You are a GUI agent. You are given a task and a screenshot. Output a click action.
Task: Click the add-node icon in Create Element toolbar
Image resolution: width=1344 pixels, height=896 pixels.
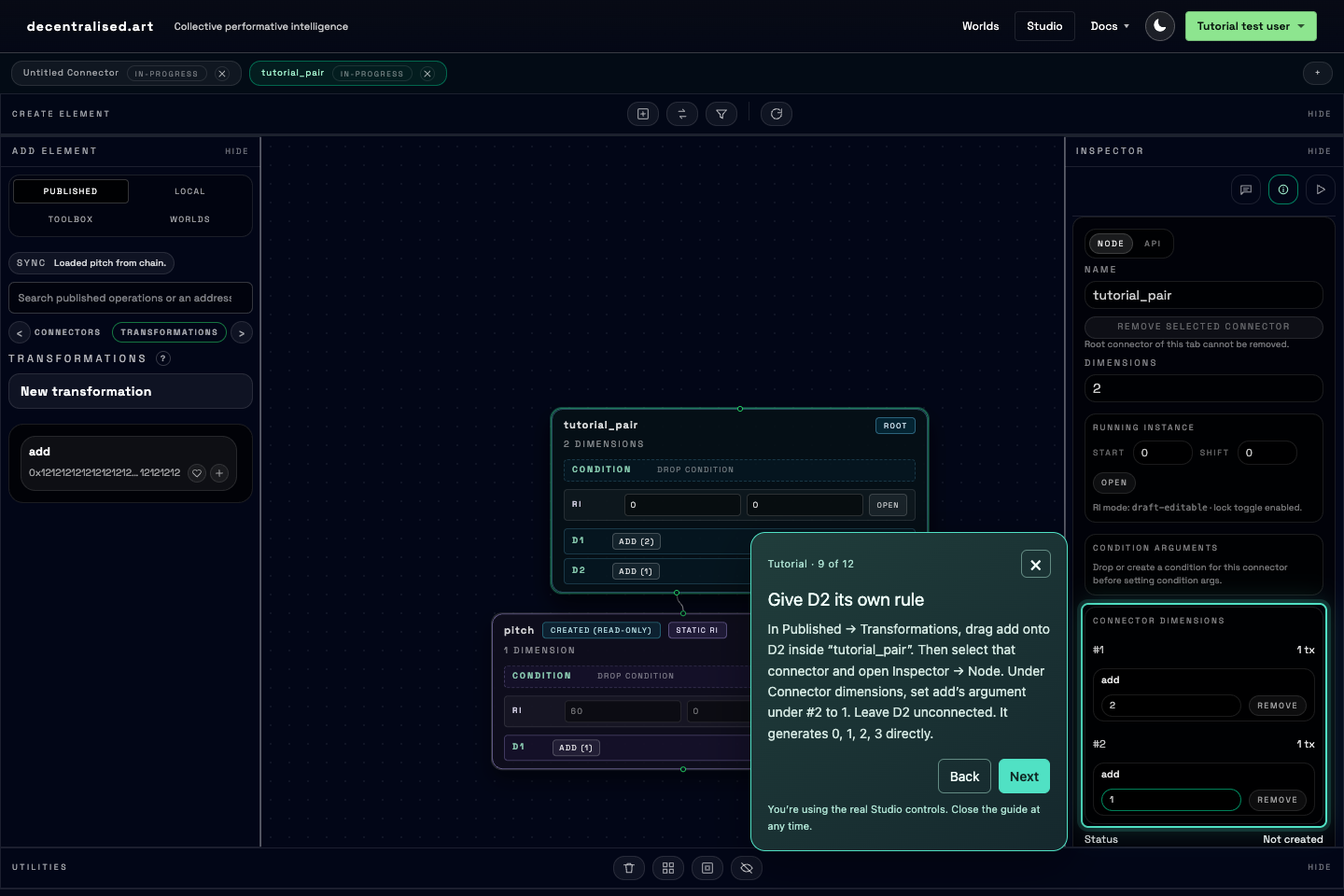coord(643,114)
